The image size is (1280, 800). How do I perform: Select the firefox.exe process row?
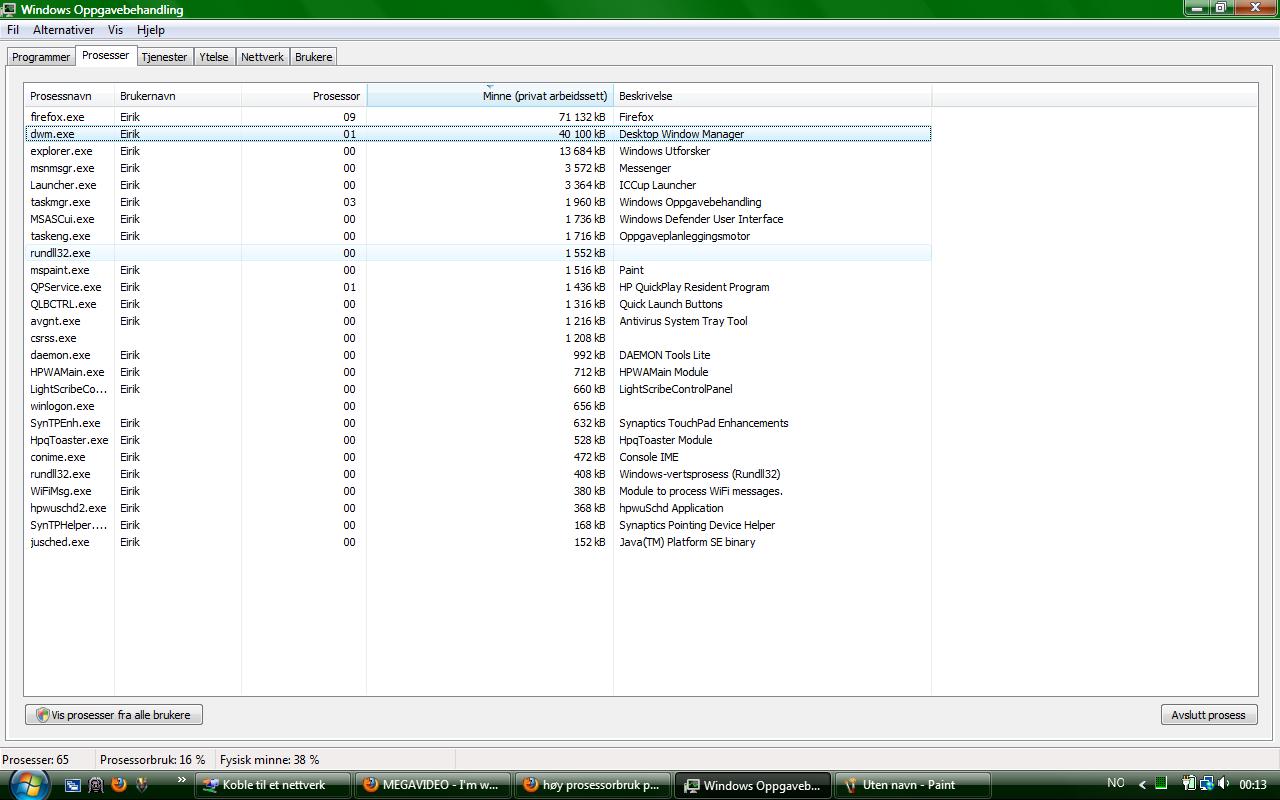[x=478, y=117]
